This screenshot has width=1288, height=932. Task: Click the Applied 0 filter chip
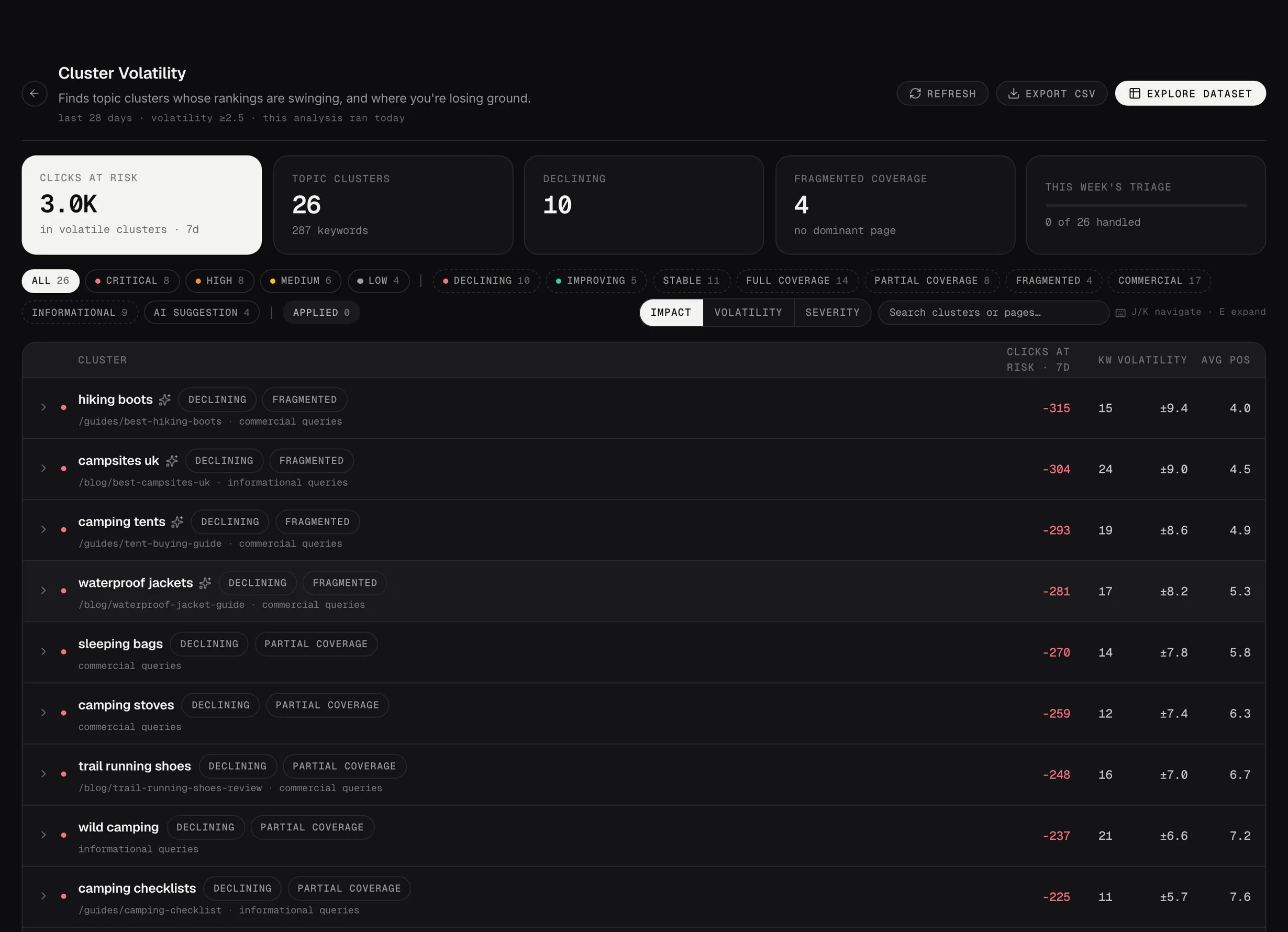pyautogui.click(x=321, y=313)
